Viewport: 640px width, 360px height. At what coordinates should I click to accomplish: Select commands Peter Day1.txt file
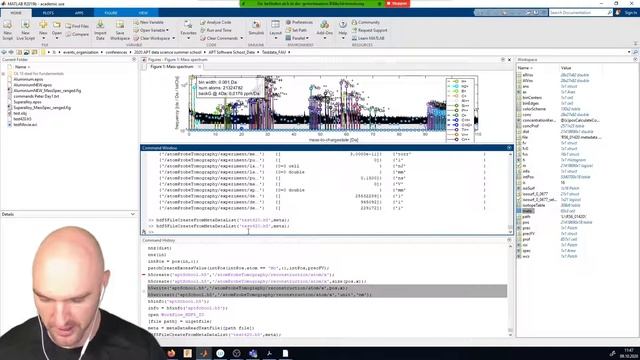(36, 96)
